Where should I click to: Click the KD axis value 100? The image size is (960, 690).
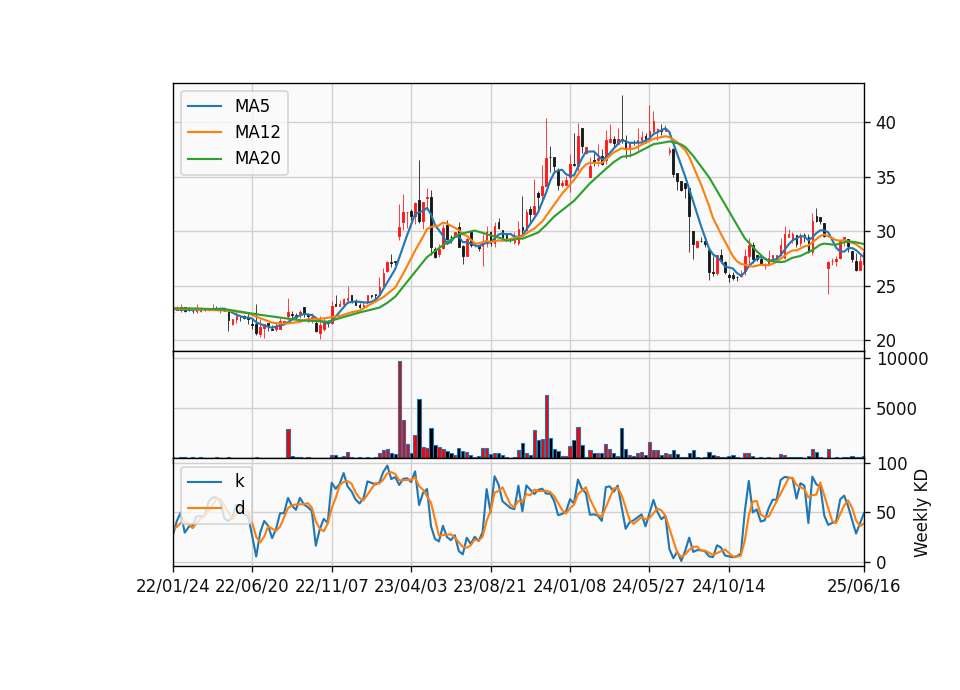point(891,464)
